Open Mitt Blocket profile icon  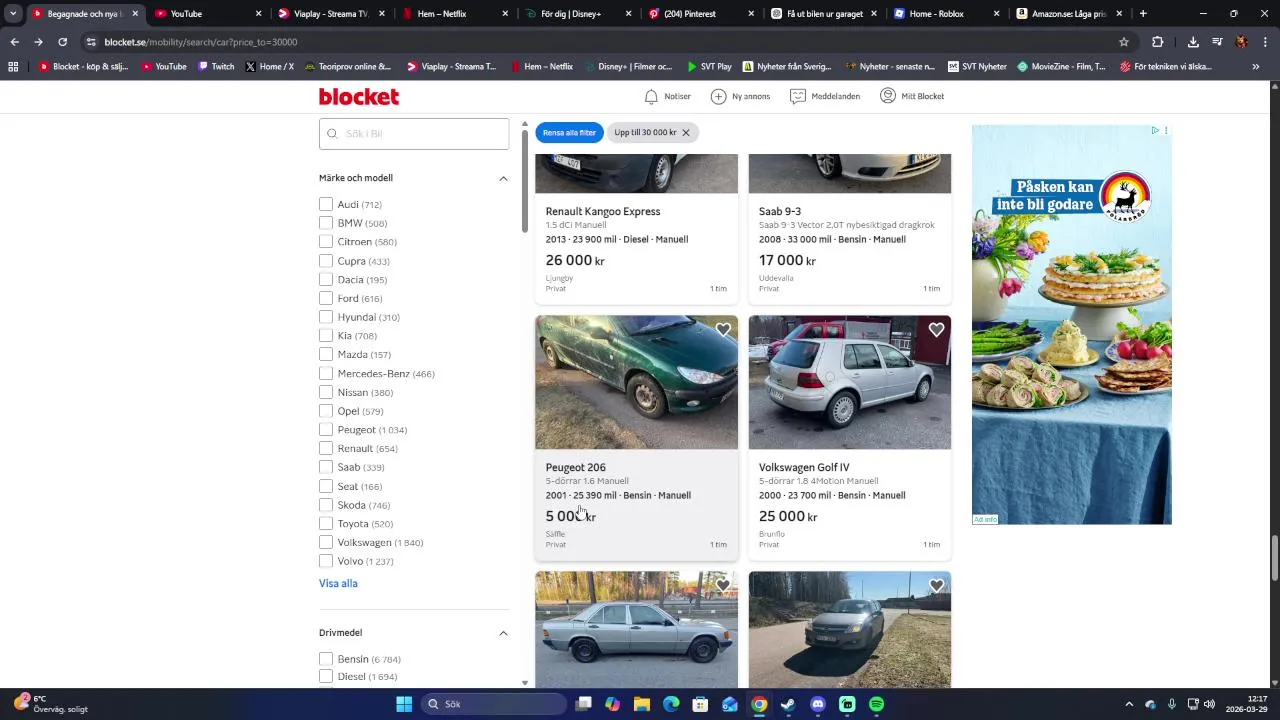tap(887, 96)
